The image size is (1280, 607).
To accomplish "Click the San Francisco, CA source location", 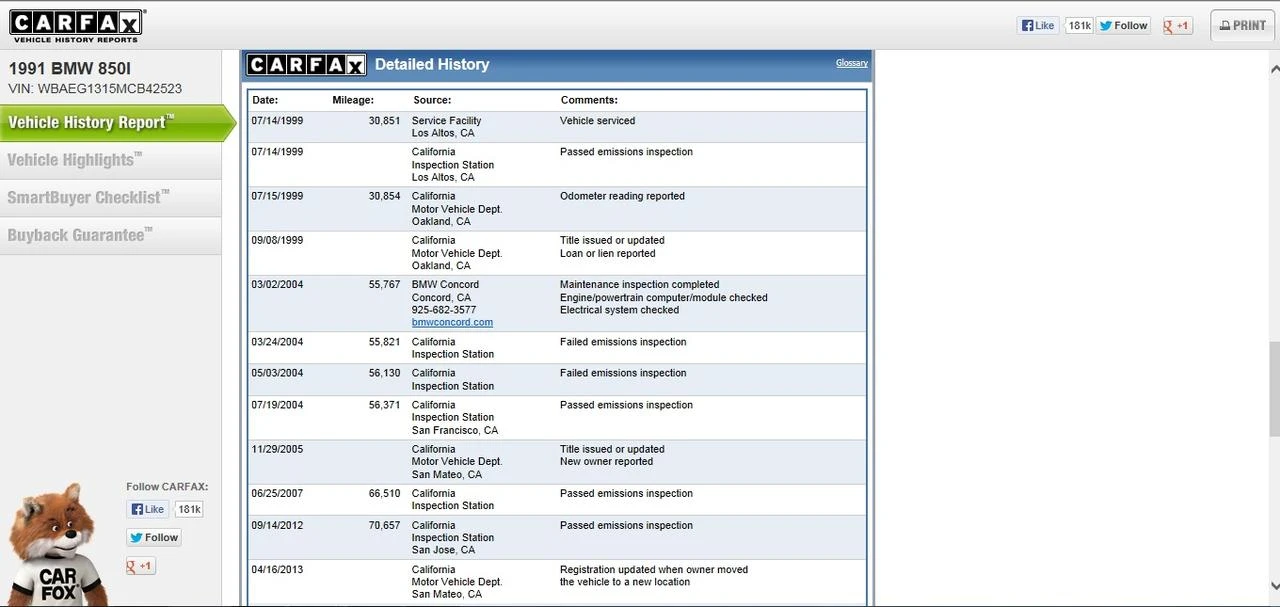I will (455, 431).
